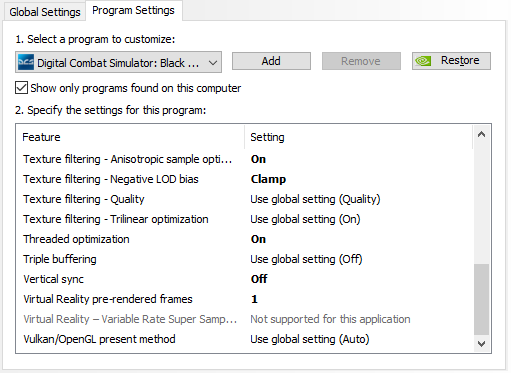Open Use global setting (Quality) value
Screen dimensions: 511x373
(315, 199)
